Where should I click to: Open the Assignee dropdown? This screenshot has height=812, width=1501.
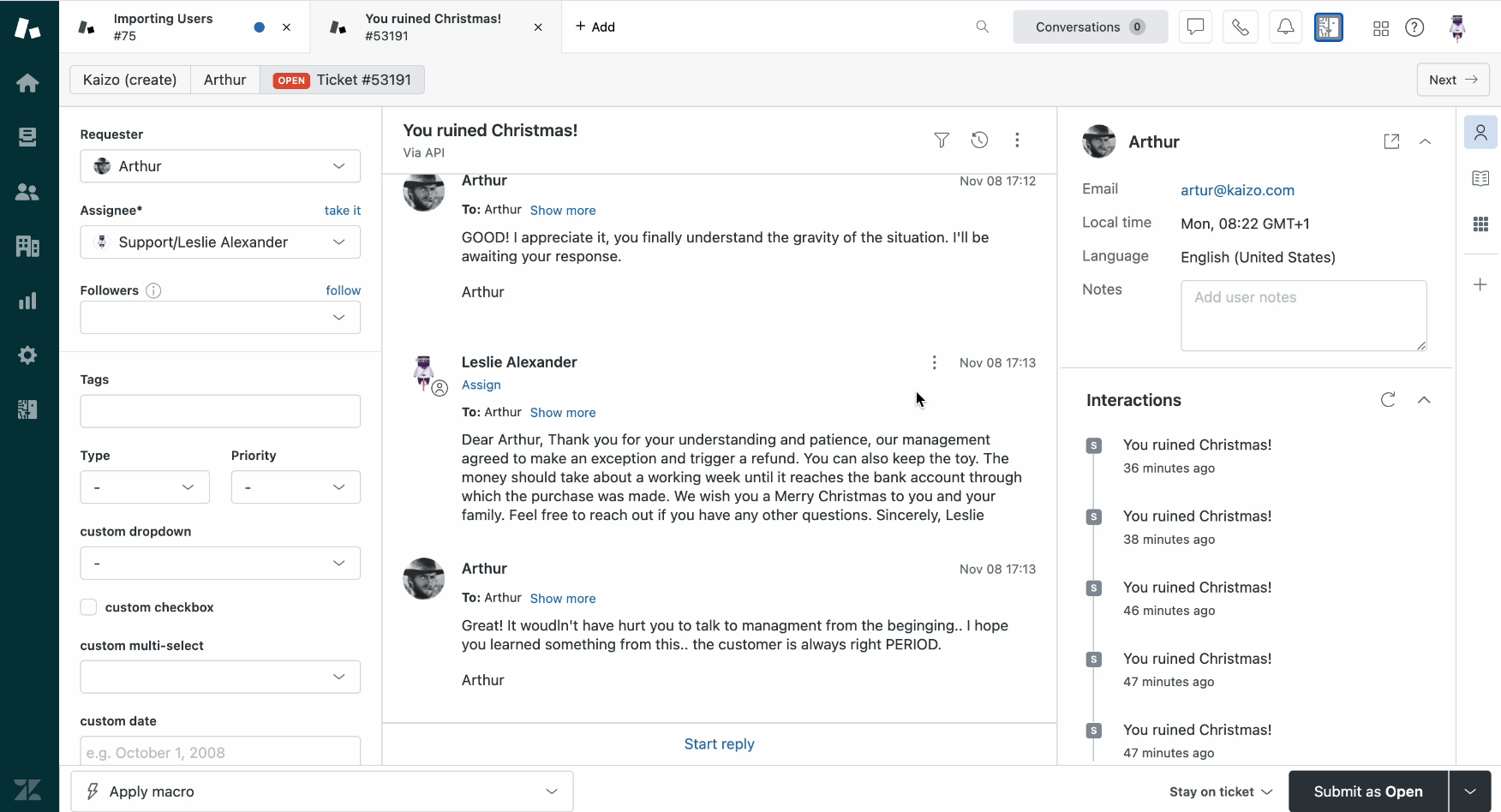tap(220, 242)
